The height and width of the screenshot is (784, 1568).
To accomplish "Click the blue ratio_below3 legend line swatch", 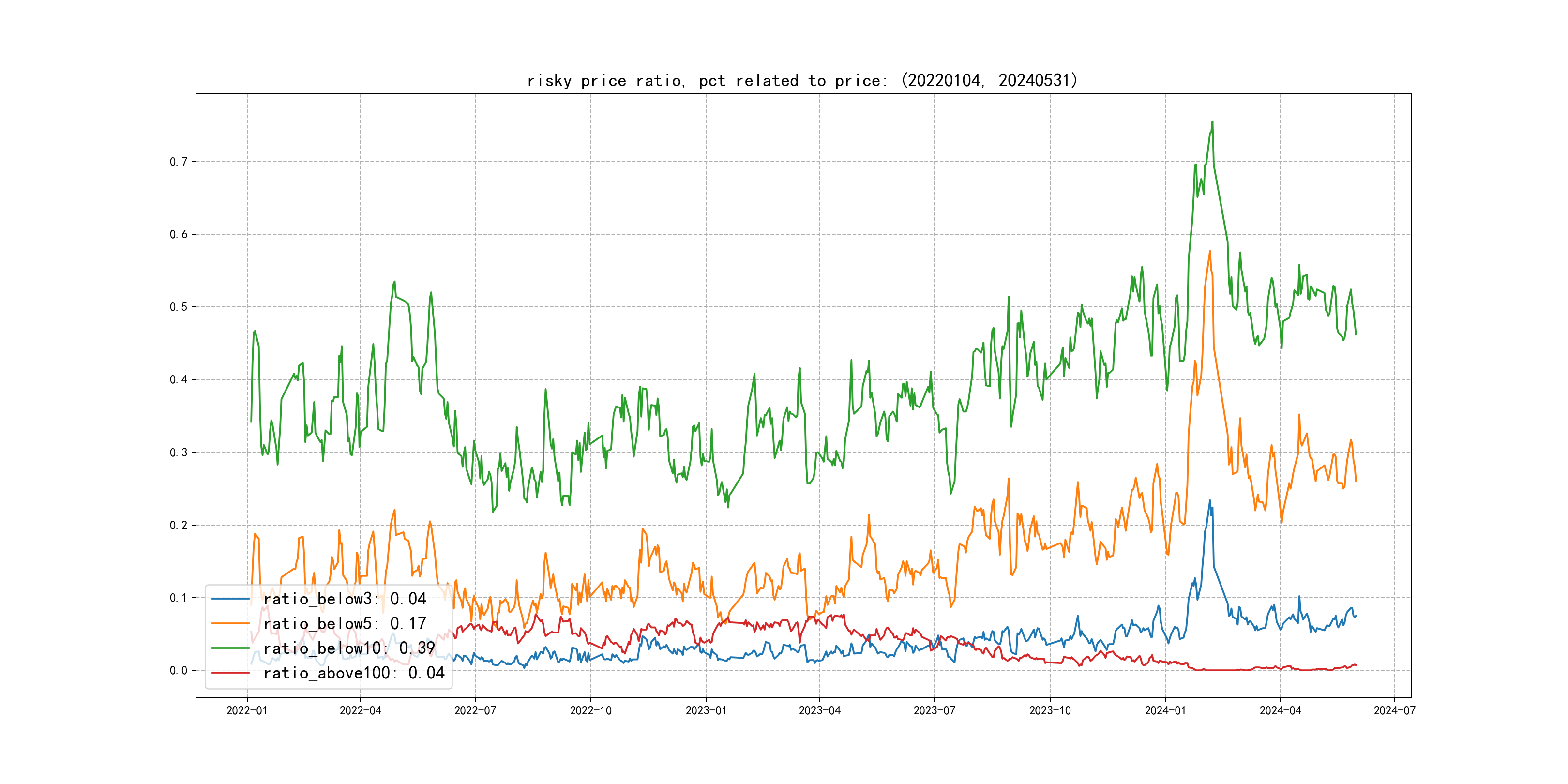I will (230, 599).
